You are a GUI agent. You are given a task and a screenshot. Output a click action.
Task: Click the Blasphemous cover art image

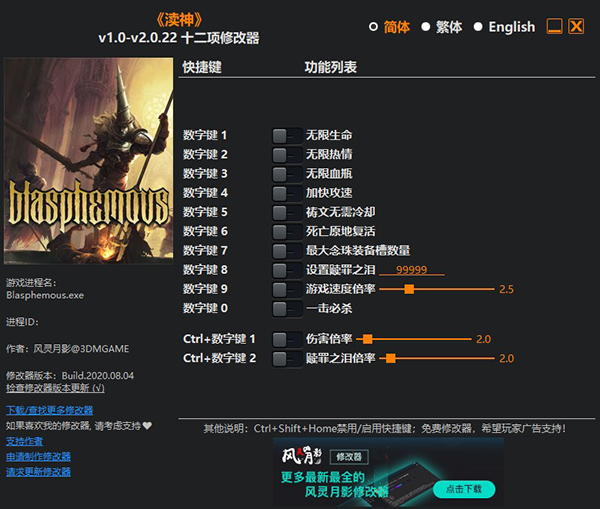(88, 161)
